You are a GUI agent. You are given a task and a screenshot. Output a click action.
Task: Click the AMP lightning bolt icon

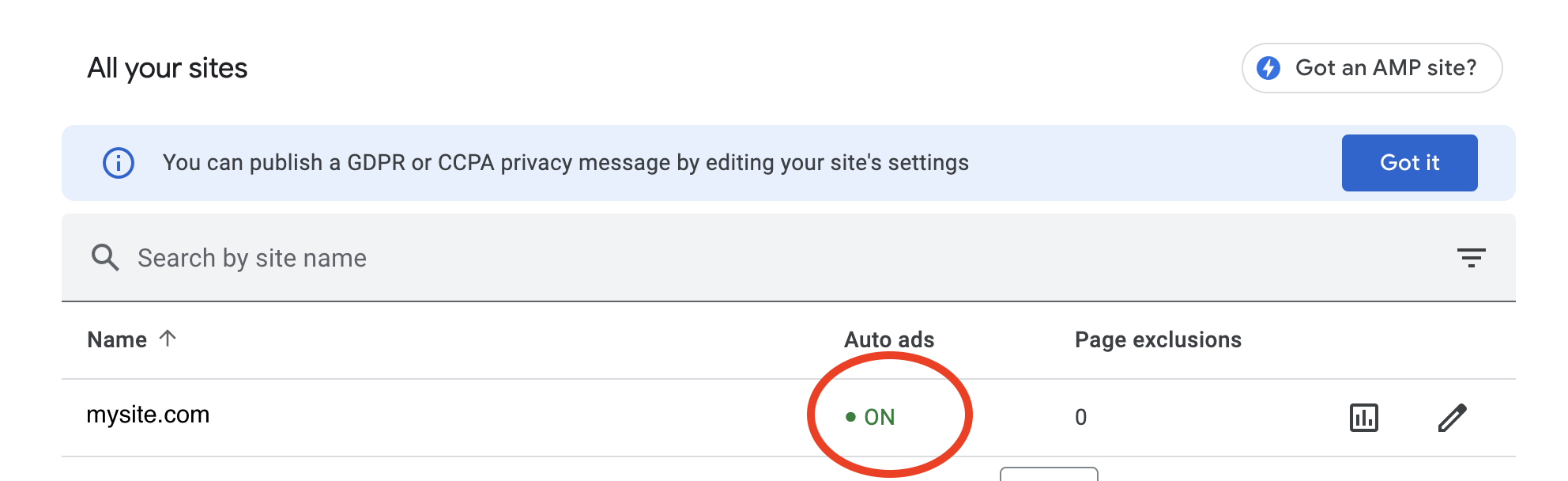pyautogui.click(x=1268, y=68)
